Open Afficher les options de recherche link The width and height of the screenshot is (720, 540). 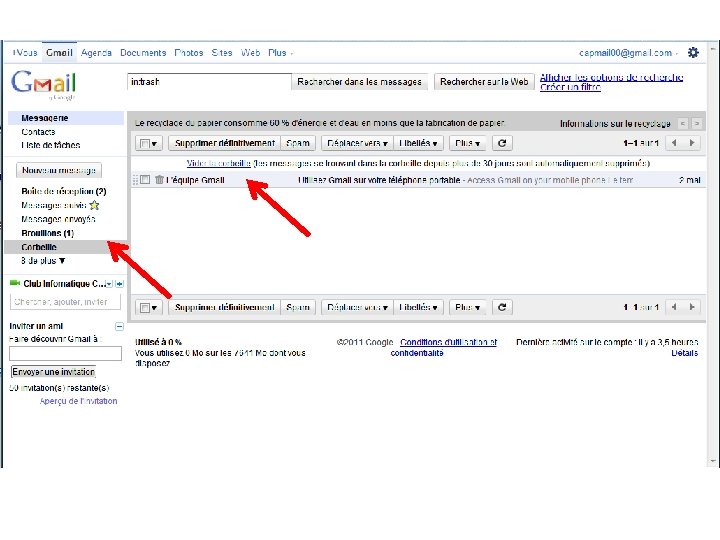click(612, 77)
